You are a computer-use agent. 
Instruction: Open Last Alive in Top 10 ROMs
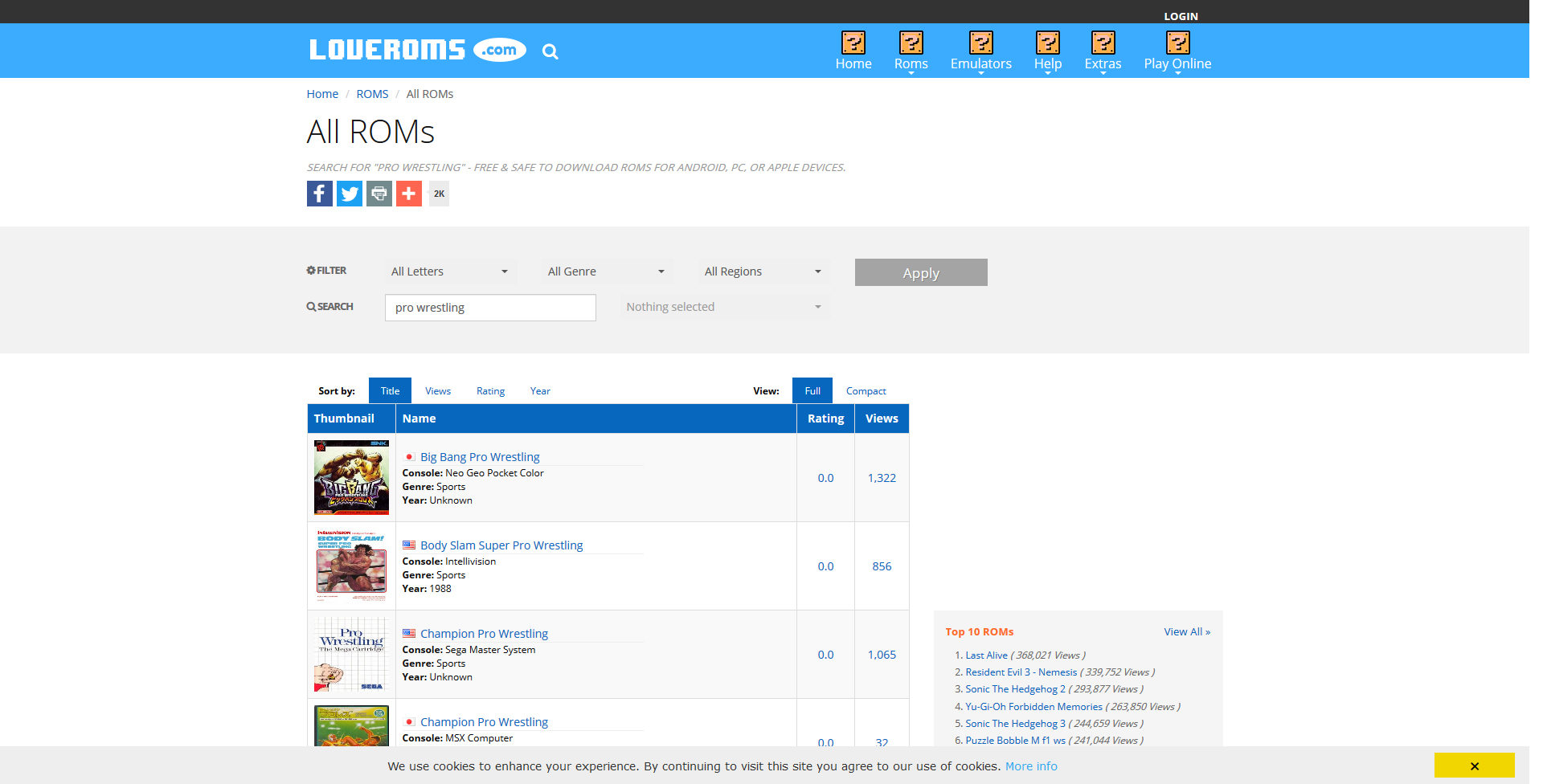[986, 655]
